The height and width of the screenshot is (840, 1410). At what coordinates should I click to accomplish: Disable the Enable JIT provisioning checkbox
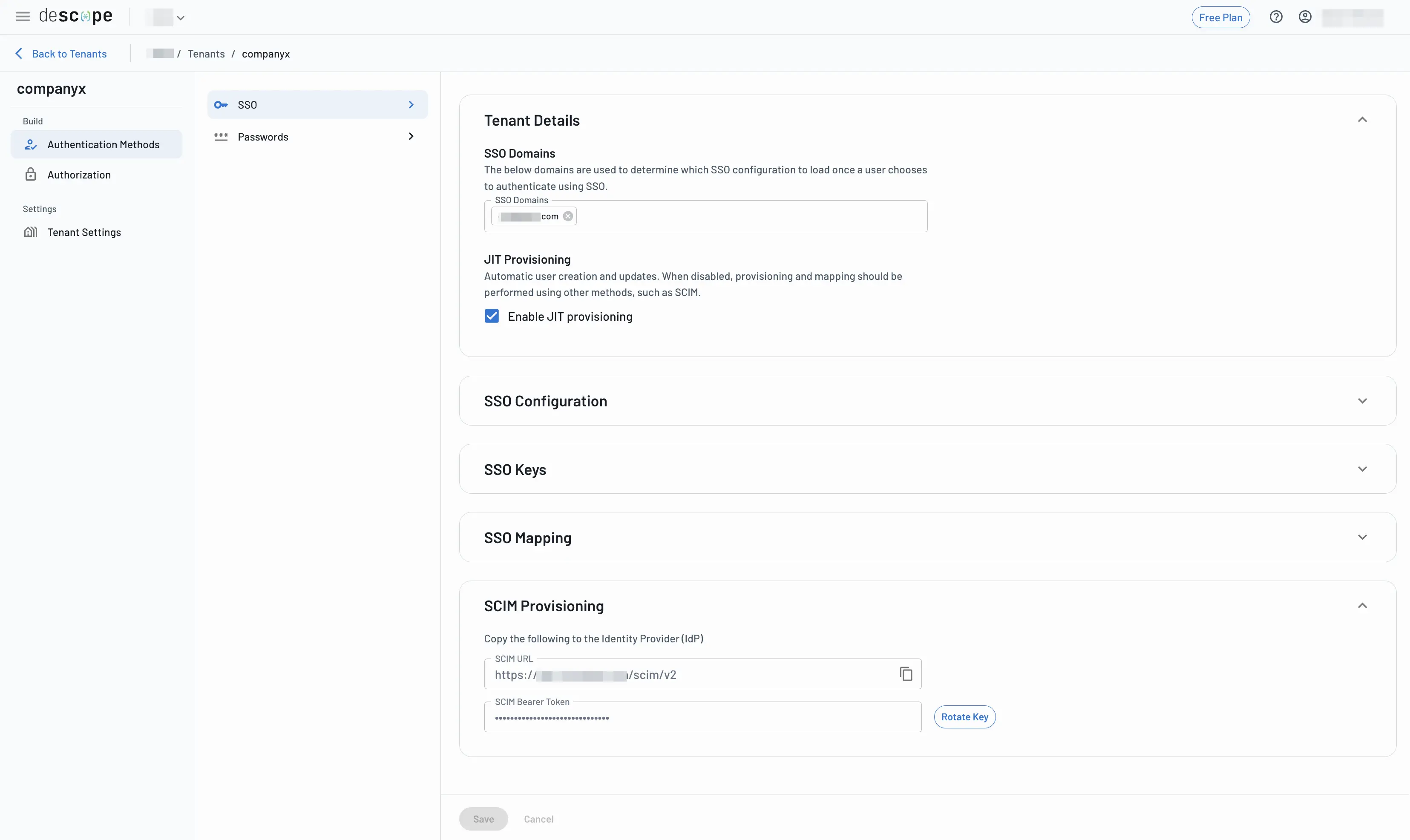pyautogui.click(x=491, y=316)
